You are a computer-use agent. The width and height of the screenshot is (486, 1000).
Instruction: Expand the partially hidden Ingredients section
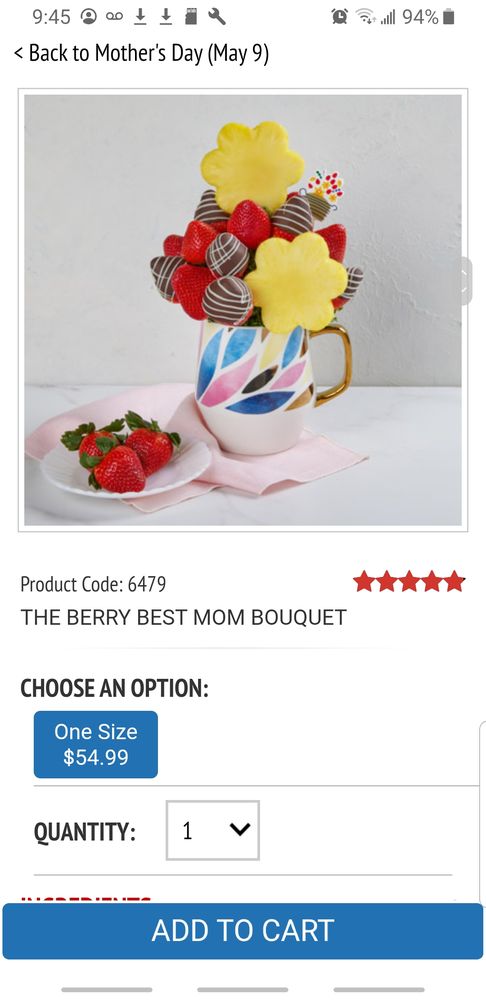[86, 899]
